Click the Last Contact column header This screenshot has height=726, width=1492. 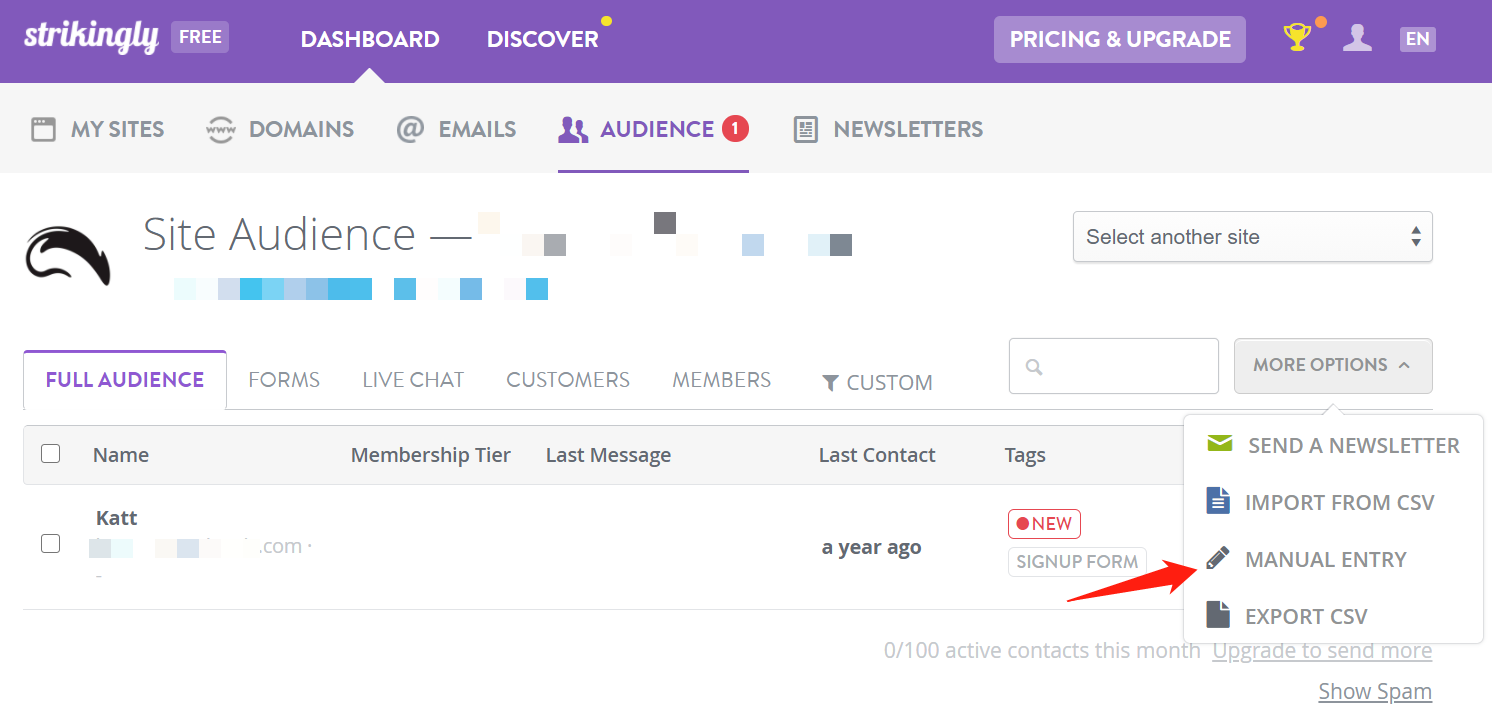[877, 455]
